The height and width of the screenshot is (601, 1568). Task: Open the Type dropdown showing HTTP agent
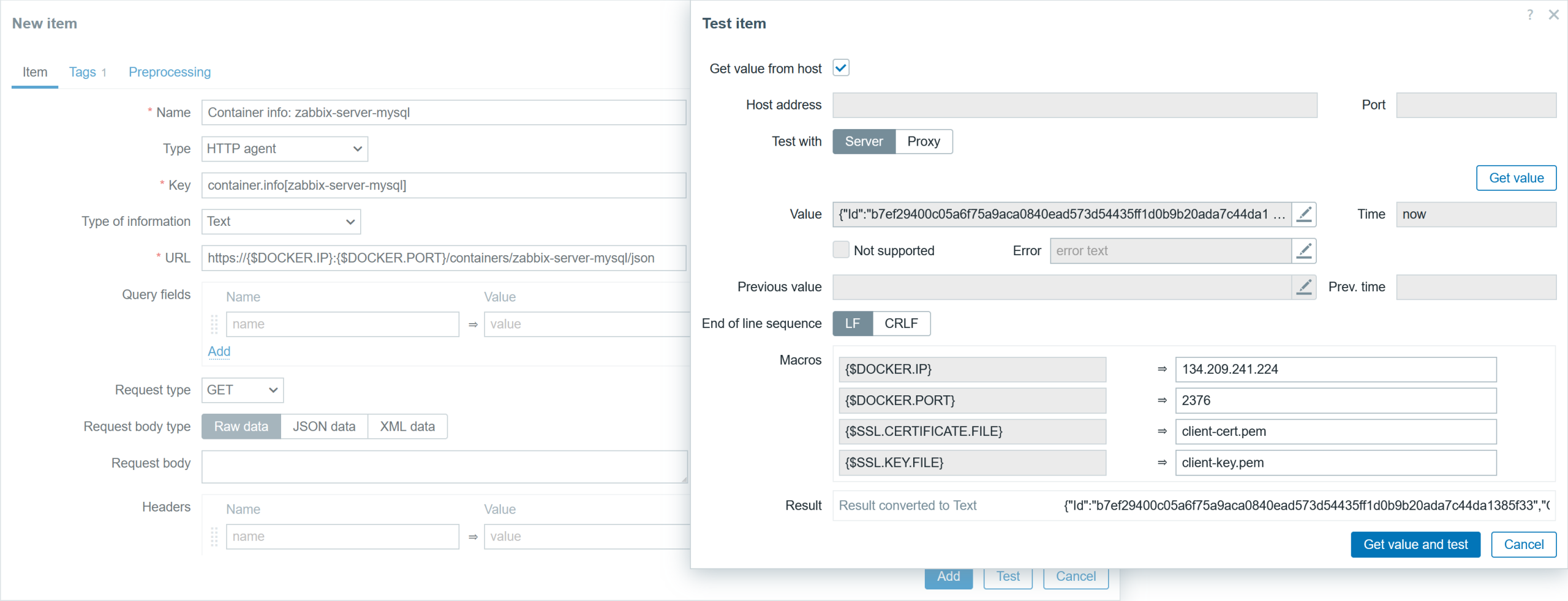tap(285, 149)
